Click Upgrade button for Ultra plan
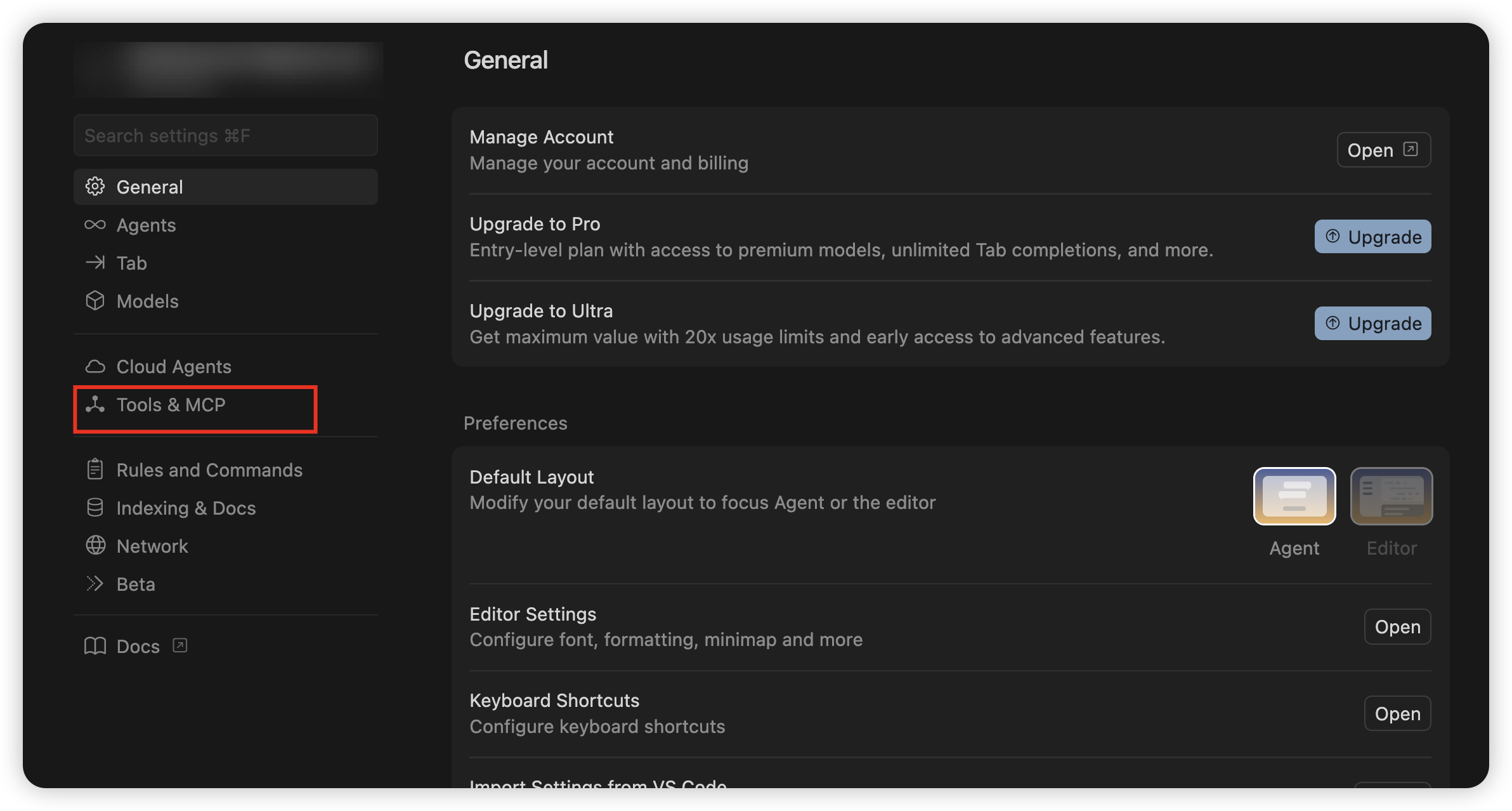The height and width of the screenshot is (811, 1512). (1372, 324)
